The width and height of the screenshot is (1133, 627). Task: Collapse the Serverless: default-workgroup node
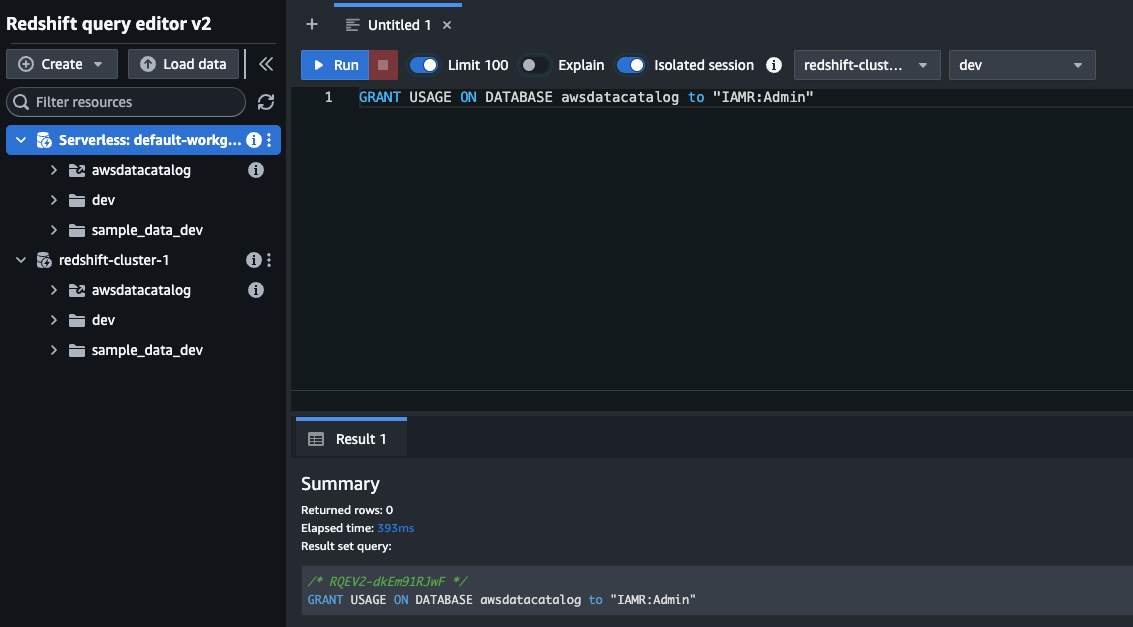(x=21, y=140)
